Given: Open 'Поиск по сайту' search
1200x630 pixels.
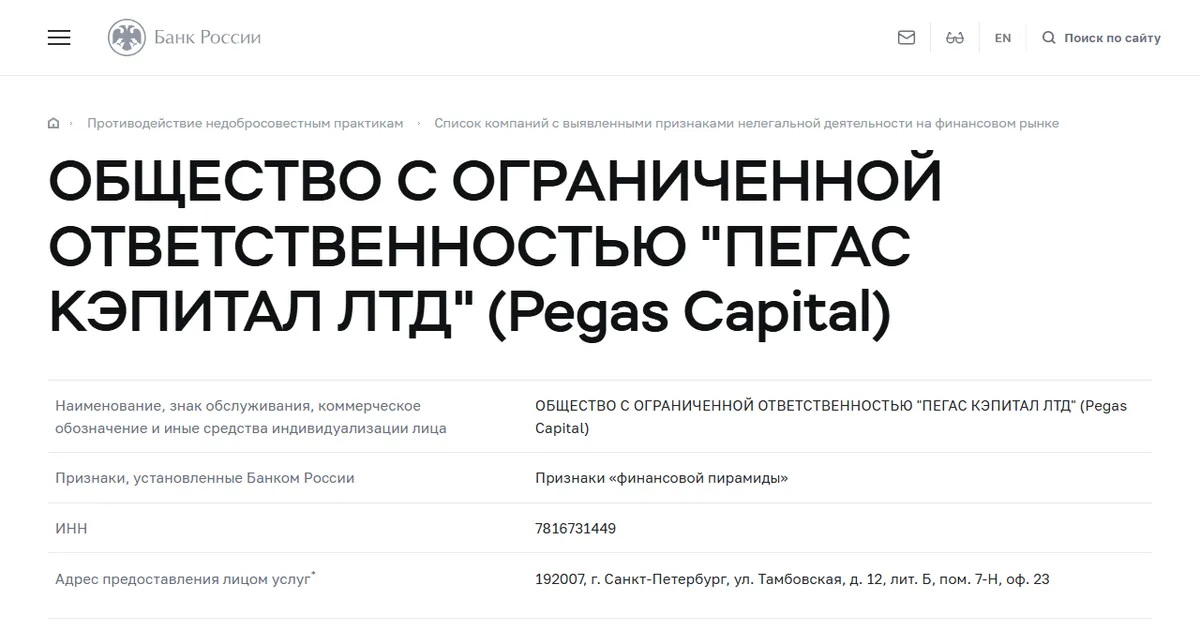Looking at the screenshot, I should 1112,38.
